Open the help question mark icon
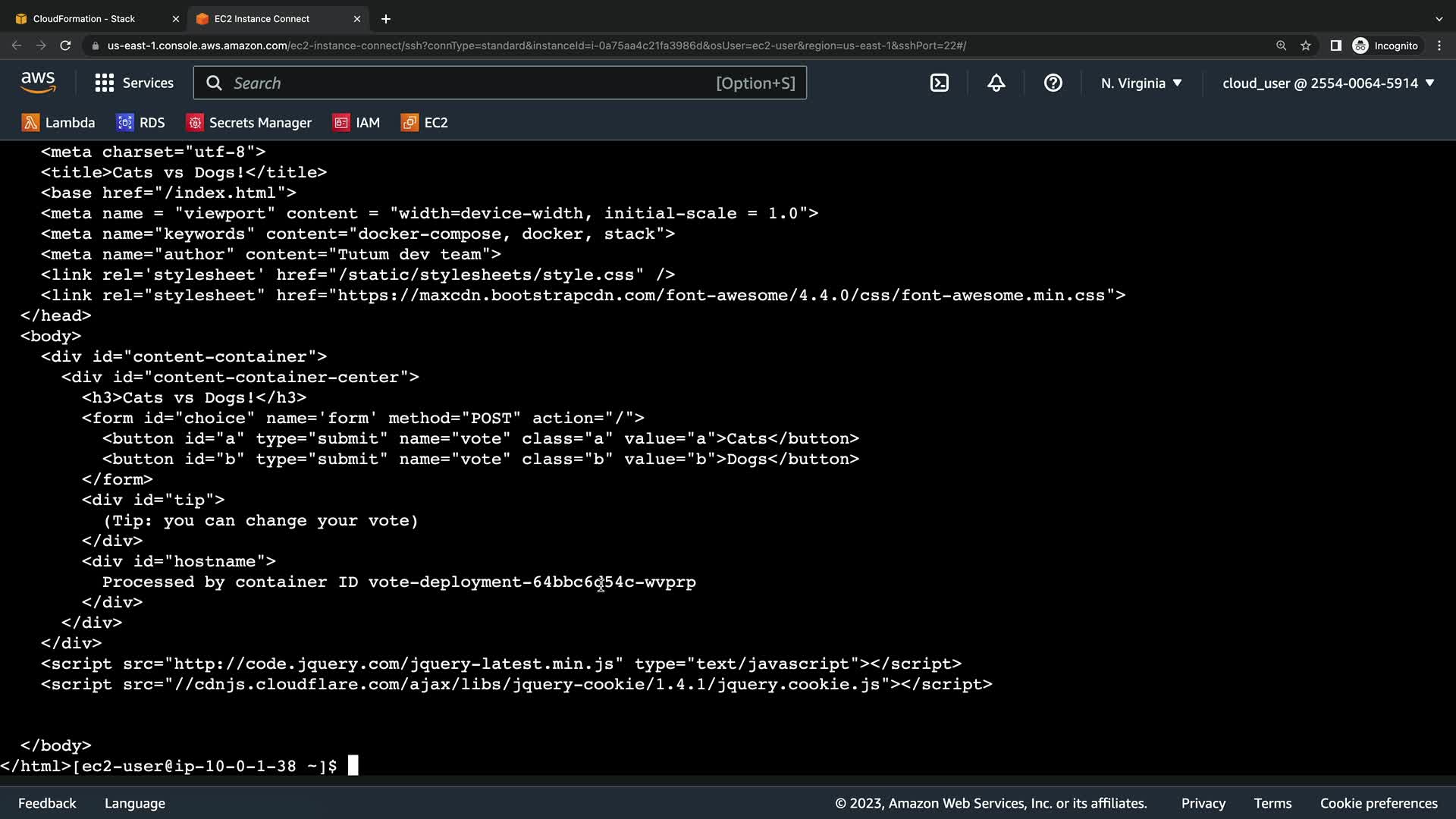Image resolution: width=1456 pixels, height=819 pixels. tap(1053, 83)
